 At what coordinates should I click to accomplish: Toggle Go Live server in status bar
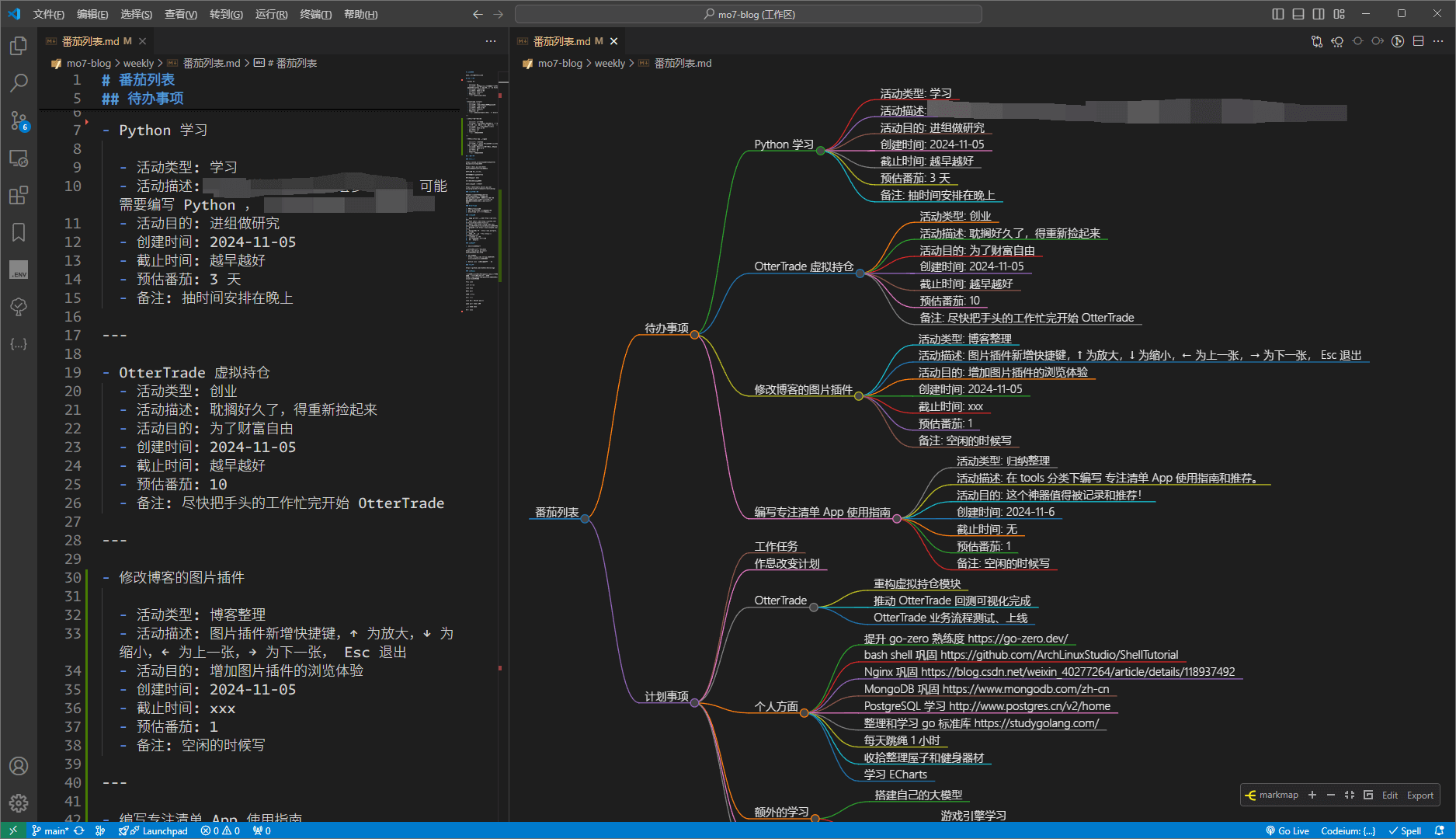(x=1287, y=830)
